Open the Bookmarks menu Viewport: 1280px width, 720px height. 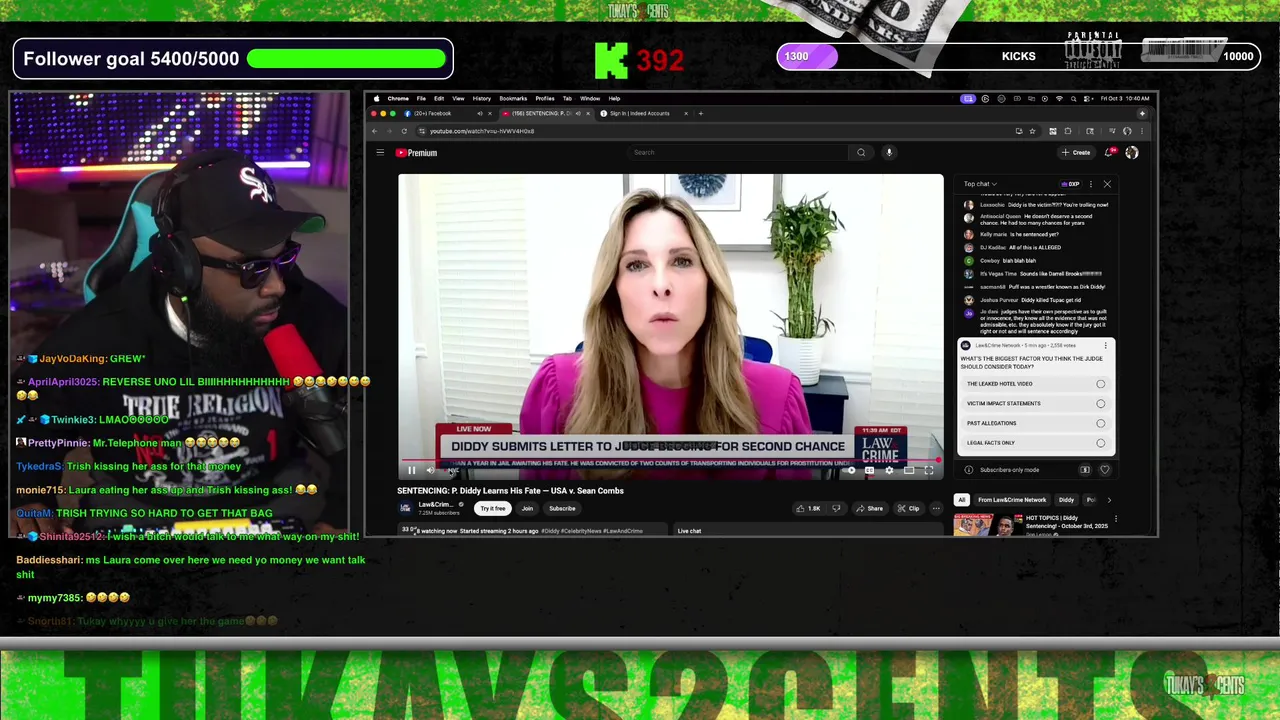(x=513, y=99)
